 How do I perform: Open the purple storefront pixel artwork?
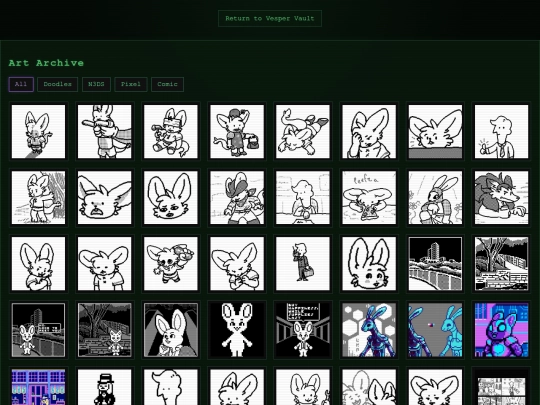point(38,387)
